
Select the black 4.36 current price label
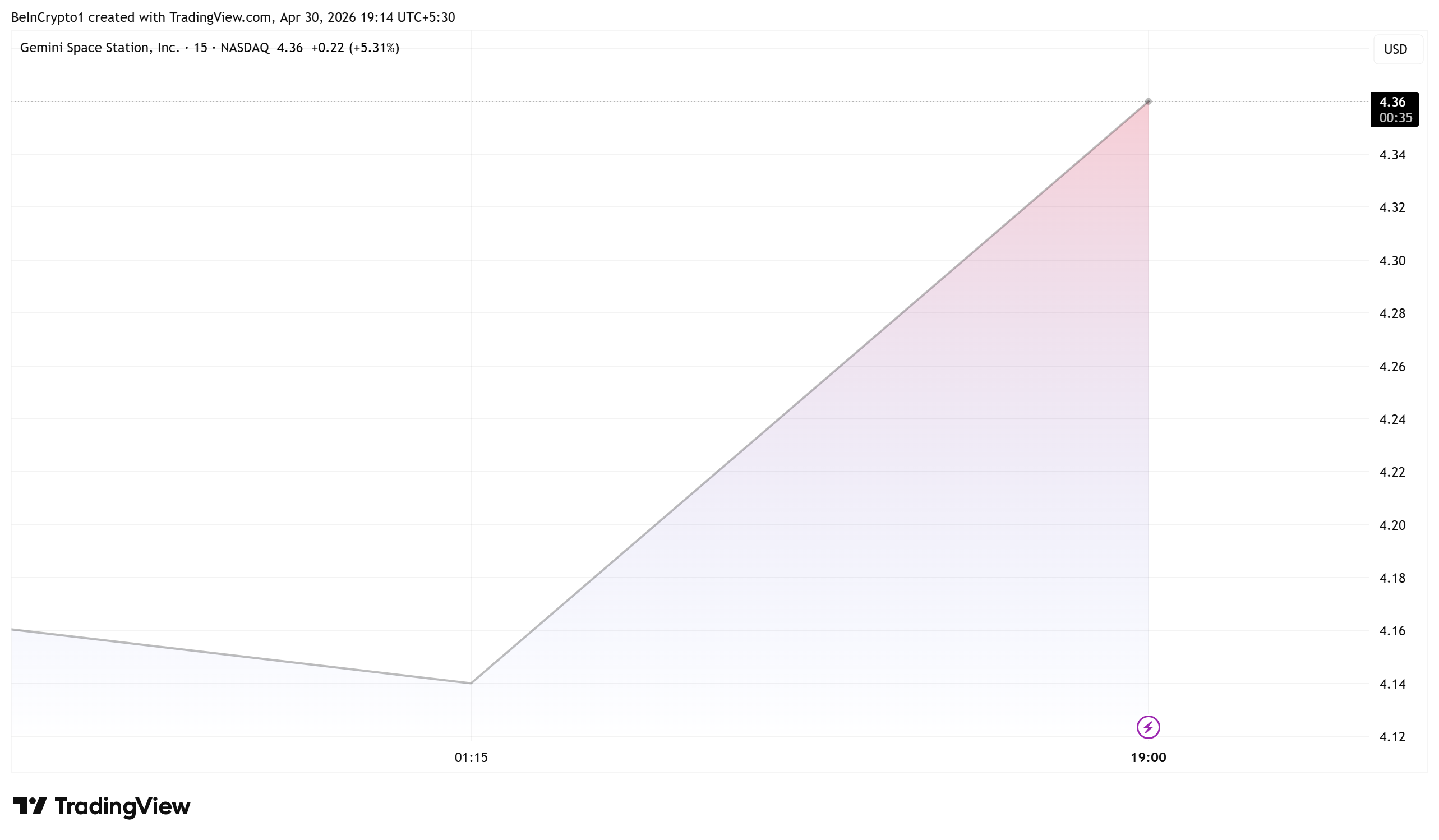click(x=1392, y=102)
